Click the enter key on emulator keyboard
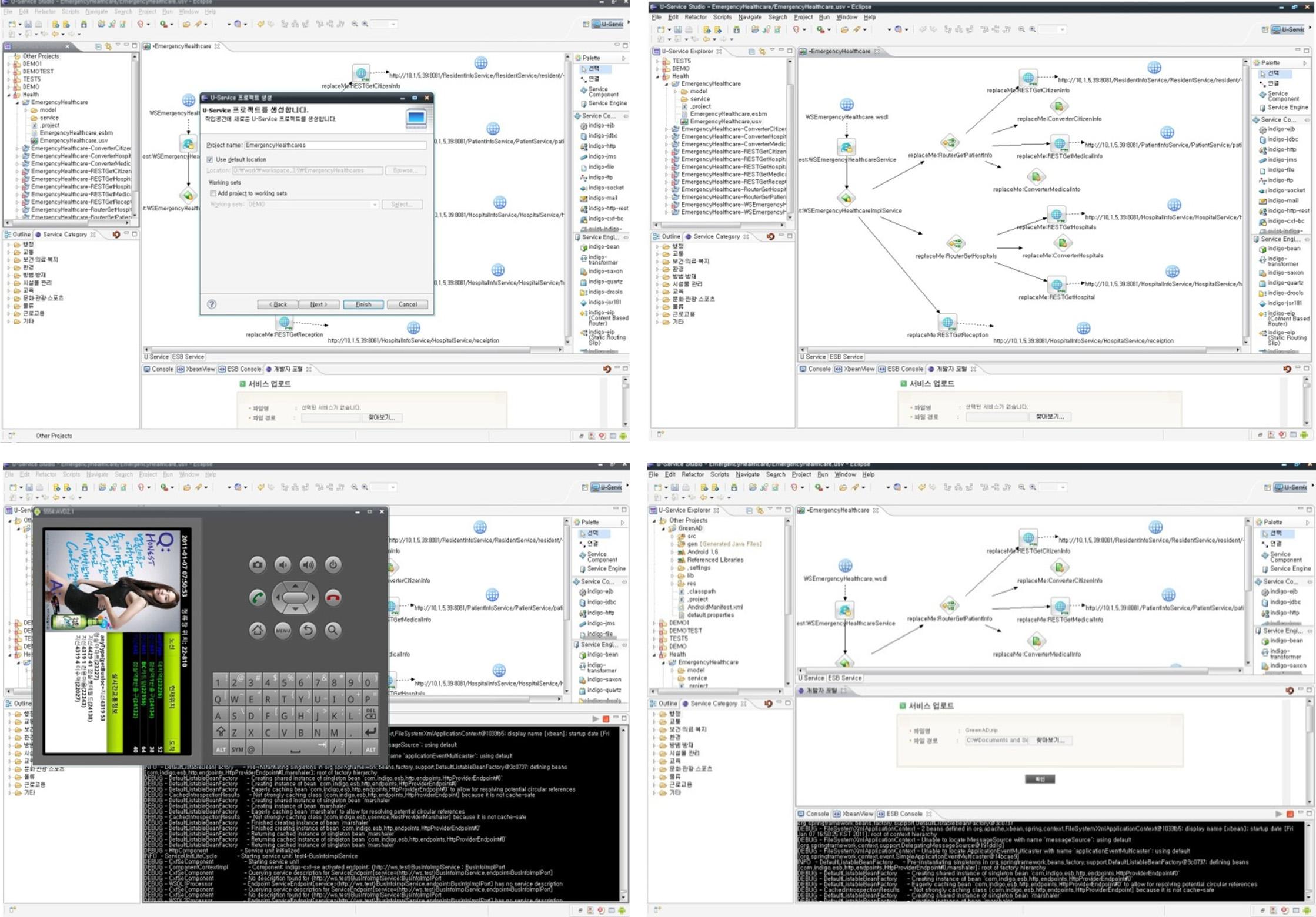The width and height of the screenshot is (1316, 917). pyautogui.click(x=370, y=732)
